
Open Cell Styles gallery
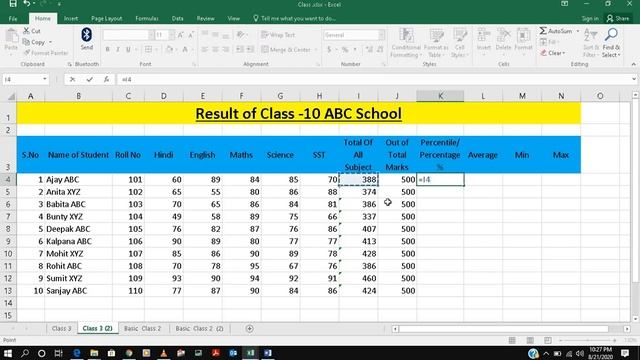click(460, 43)
